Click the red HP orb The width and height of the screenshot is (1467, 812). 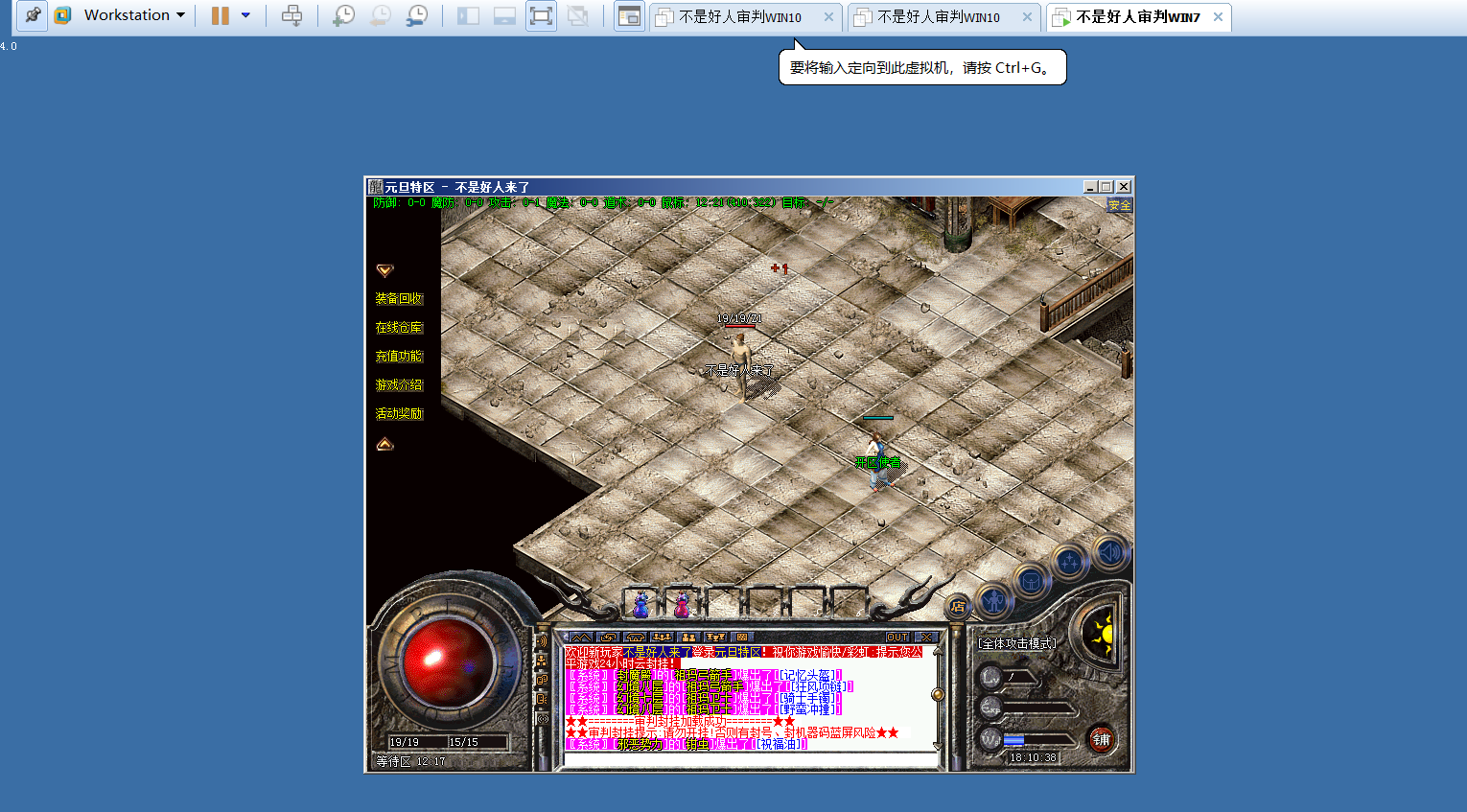point(447,663)
